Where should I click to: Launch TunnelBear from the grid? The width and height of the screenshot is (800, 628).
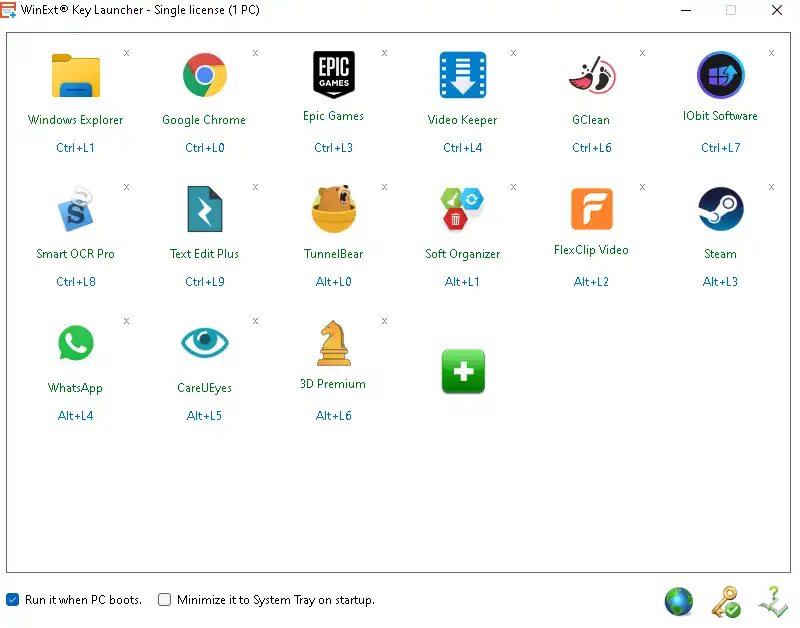333,210
